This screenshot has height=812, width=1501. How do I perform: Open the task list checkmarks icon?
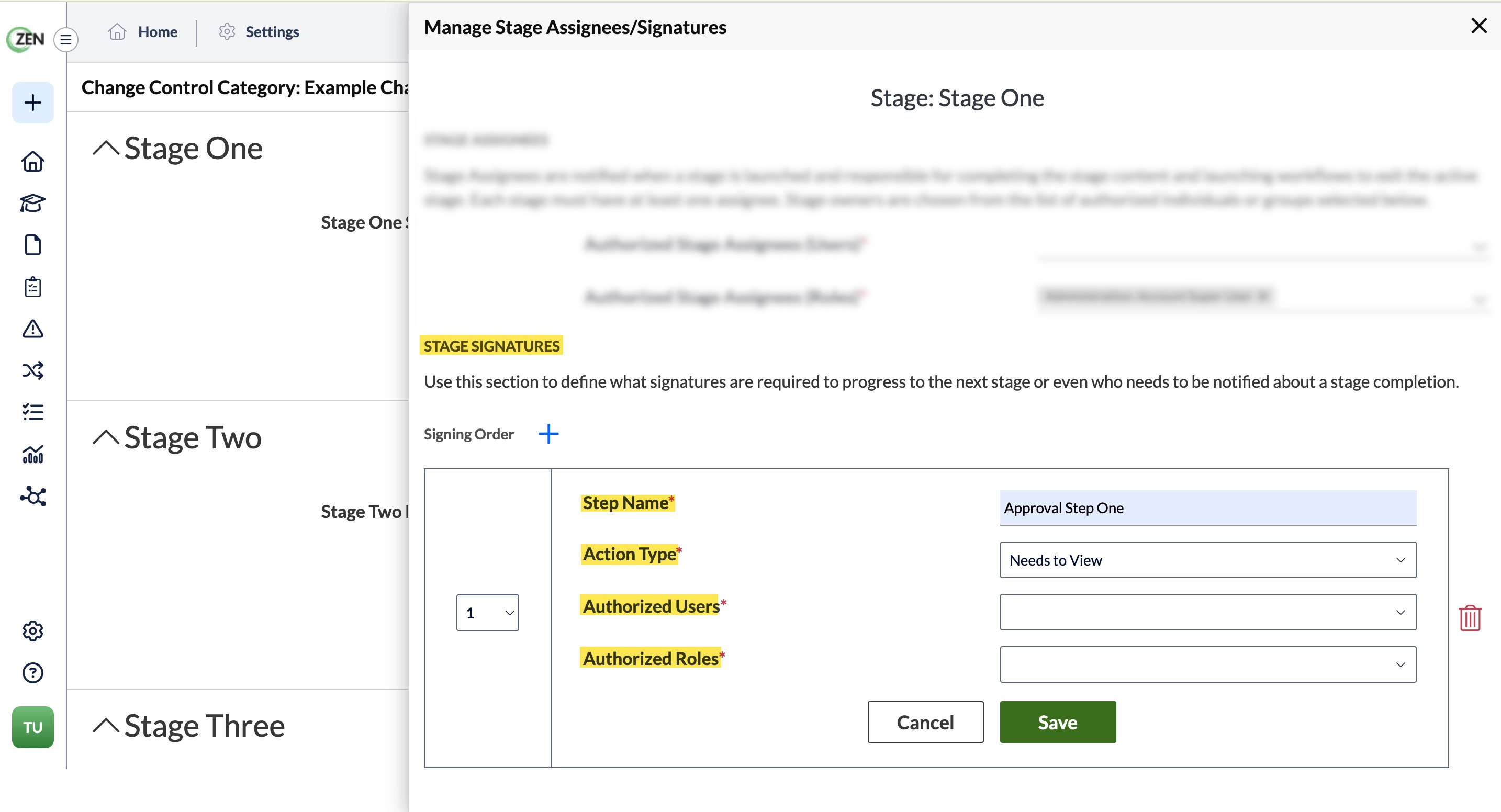[32, 412]
